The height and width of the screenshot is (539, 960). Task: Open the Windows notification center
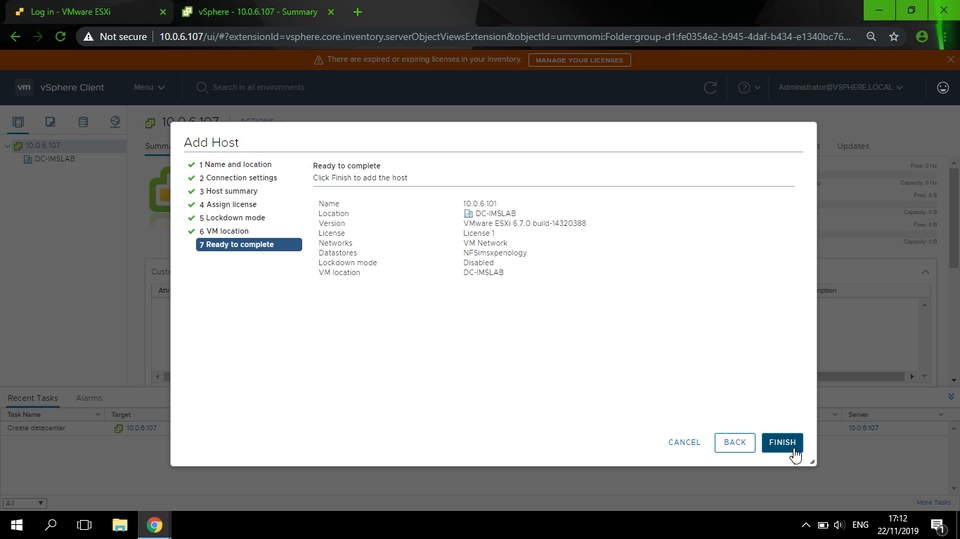point(937,525)
